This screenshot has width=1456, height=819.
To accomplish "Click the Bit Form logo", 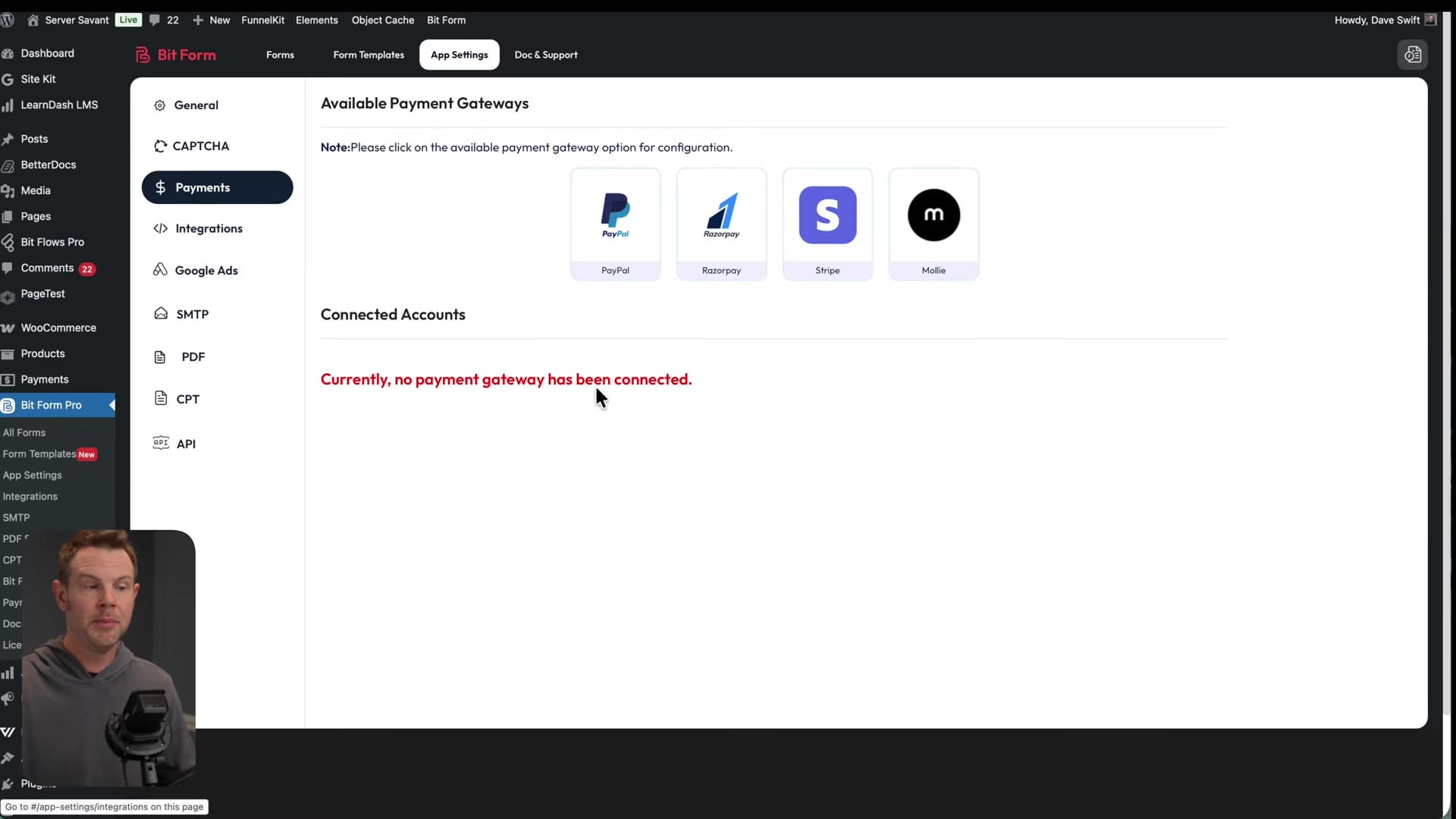I will click(x=176, y=55).
